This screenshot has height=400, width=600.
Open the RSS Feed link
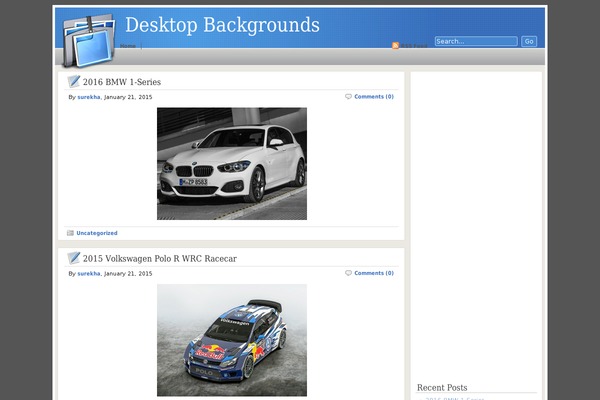tap(414, 46)
